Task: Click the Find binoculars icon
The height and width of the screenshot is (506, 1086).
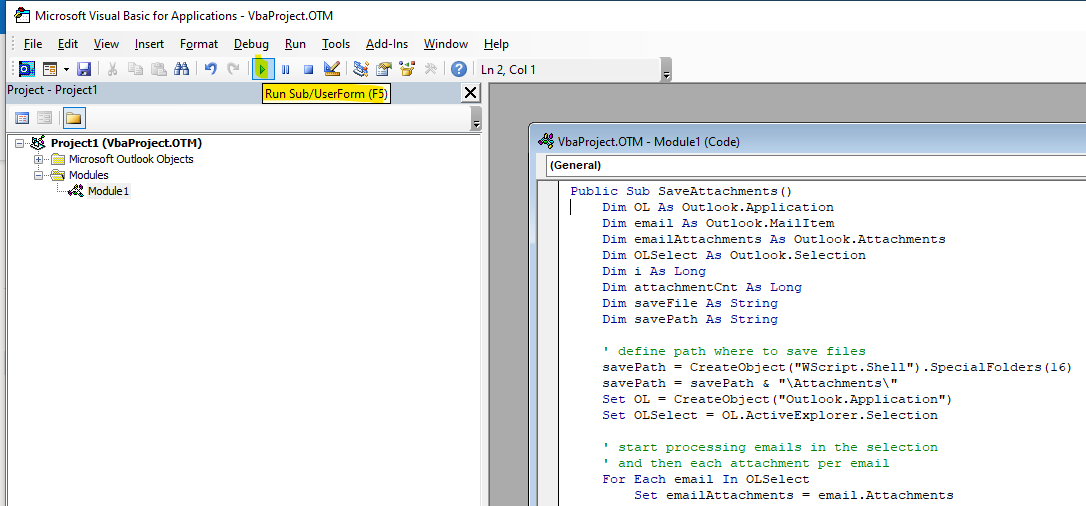Action: [x=182, y=69]
